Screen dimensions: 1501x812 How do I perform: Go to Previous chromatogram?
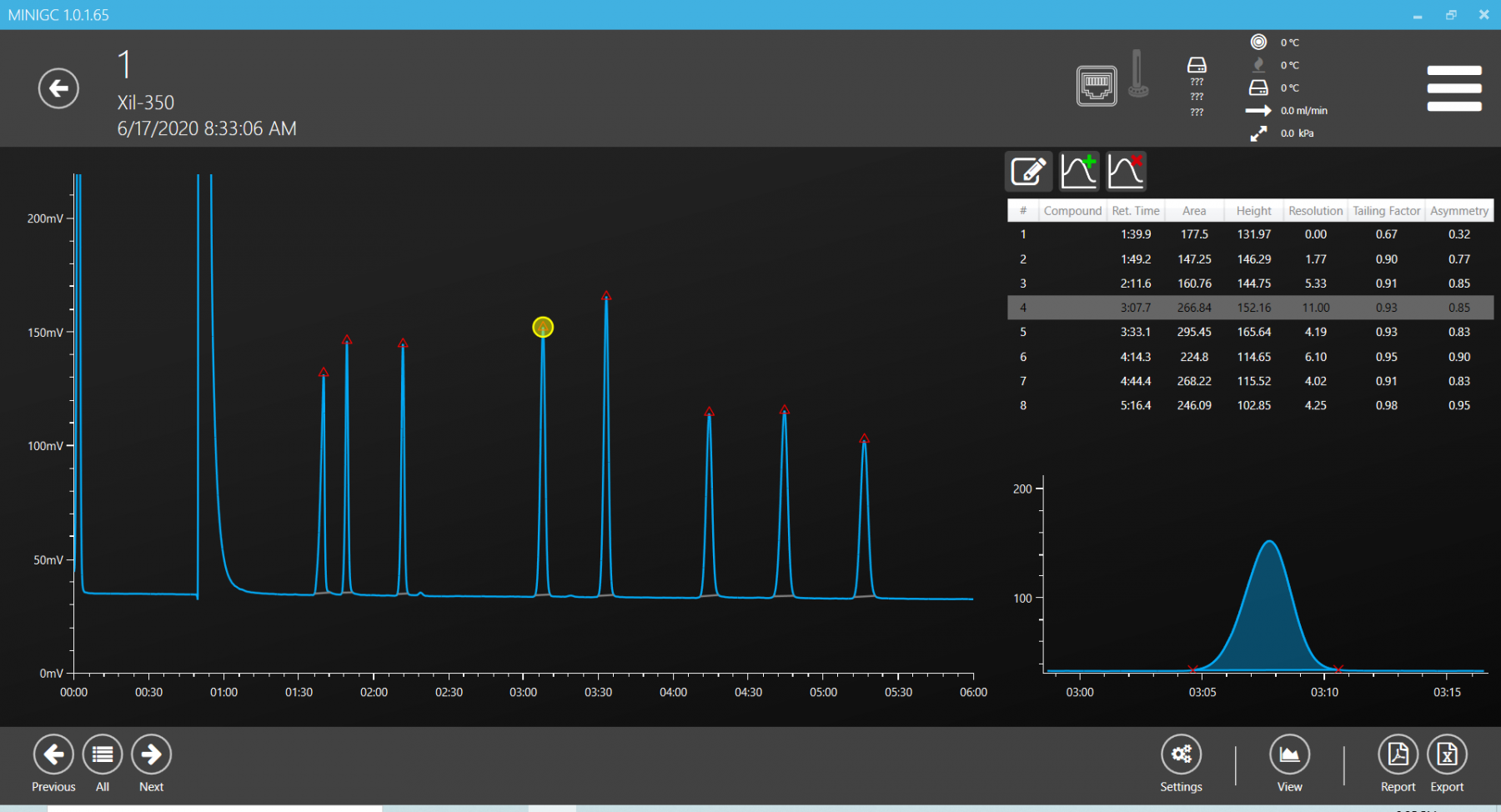(x=53, y=754)
